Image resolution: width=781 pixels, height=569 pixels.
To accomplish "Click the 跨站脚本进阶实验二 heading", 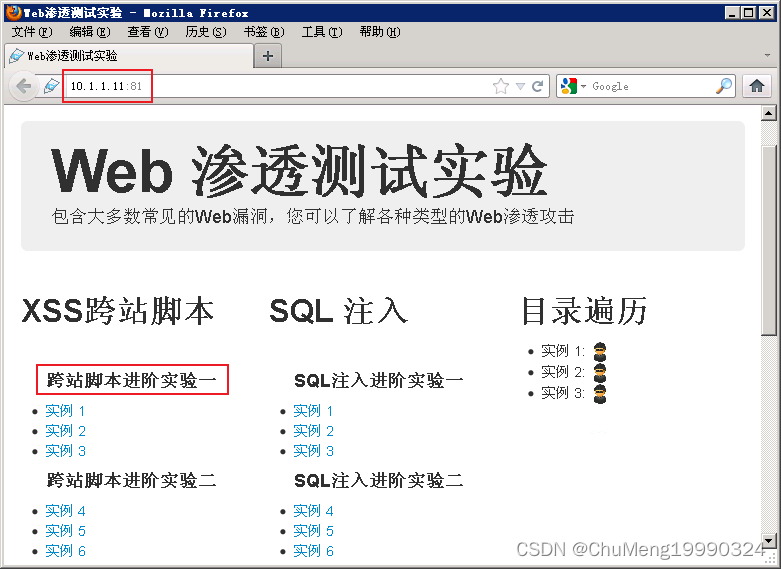I will click(x=131, y=480).
